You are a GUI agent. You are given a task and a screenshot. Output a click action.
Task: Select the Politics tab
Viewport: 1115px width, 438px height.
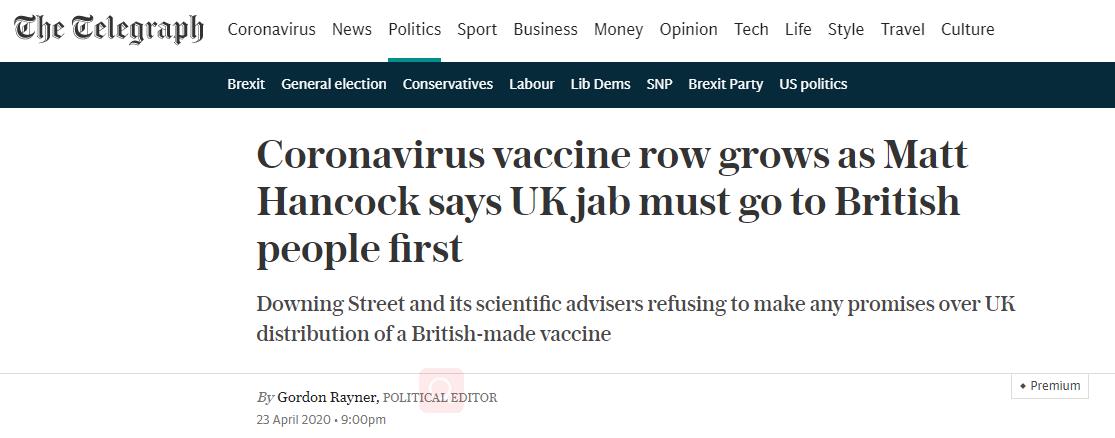pyautogui.click(x=414, y=29)
